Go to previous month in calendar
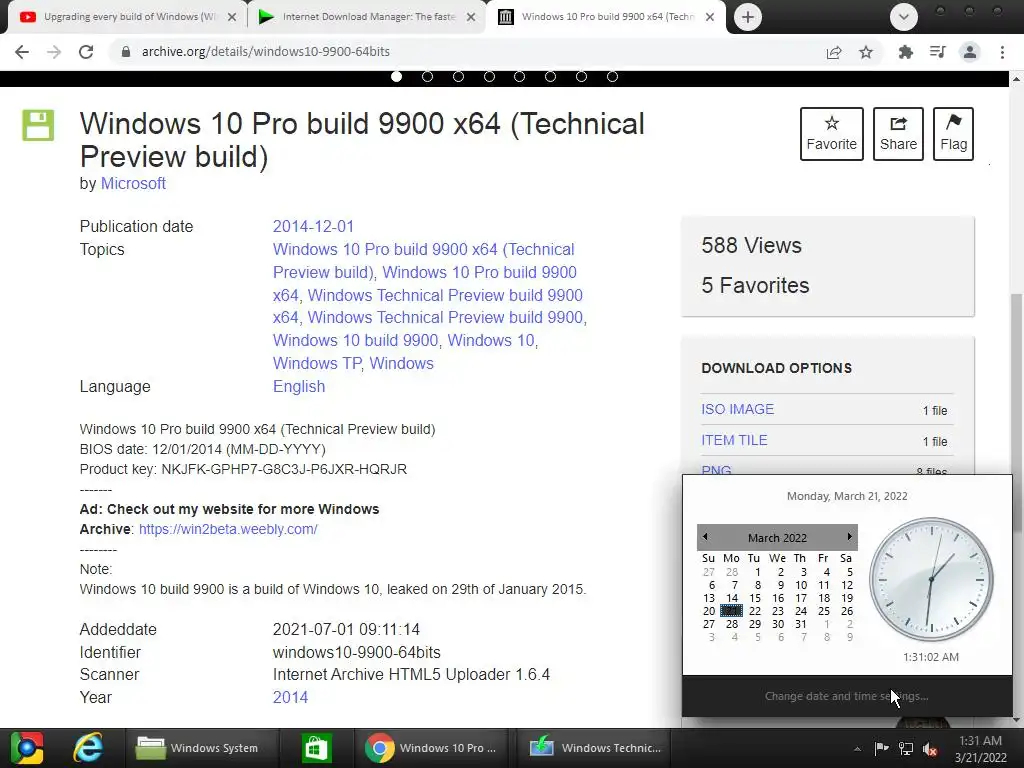The image size is (1024, 768). [x=705, y=537]
